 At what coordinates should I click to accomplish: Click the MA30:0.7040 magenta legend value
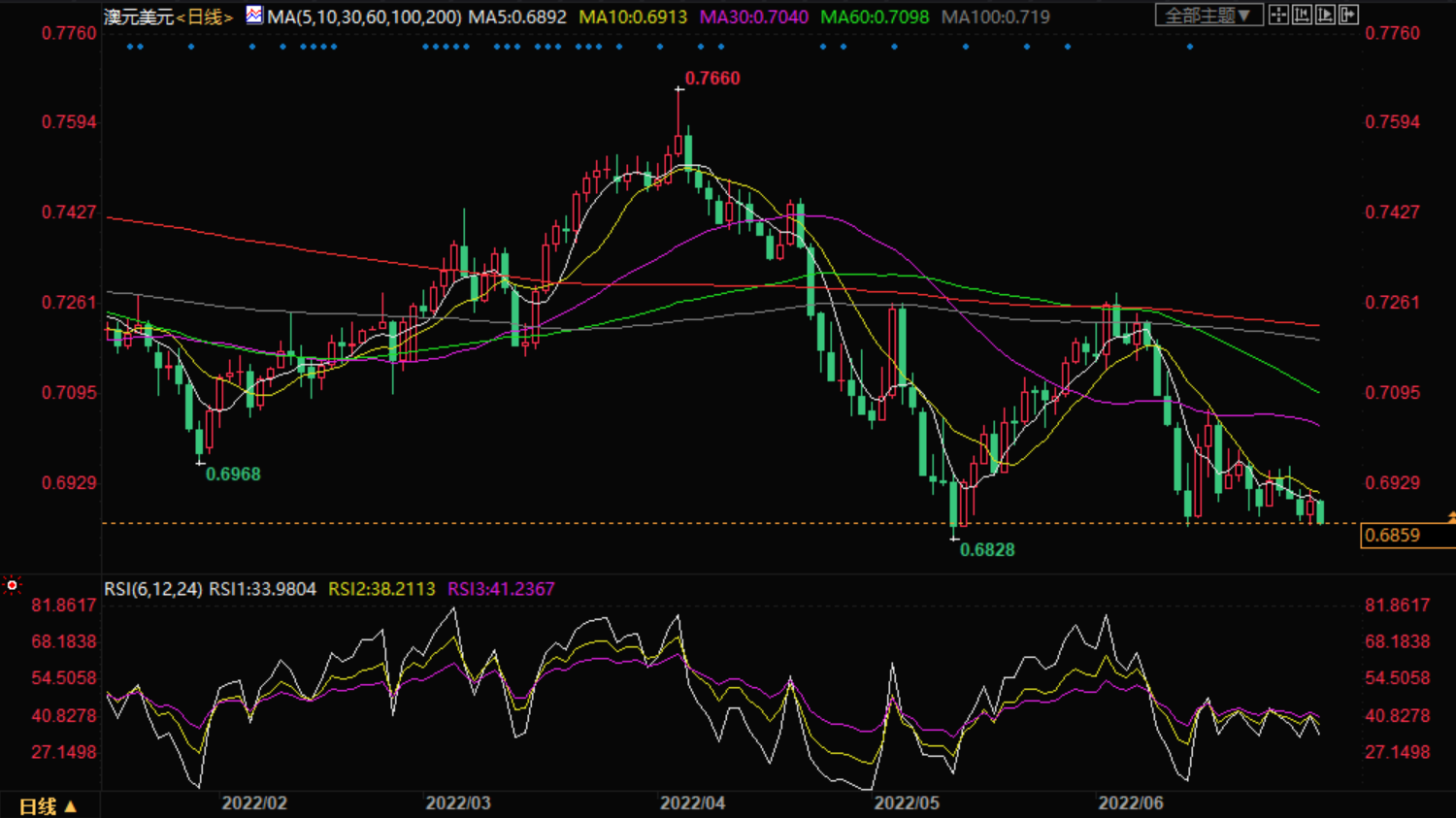754,17
